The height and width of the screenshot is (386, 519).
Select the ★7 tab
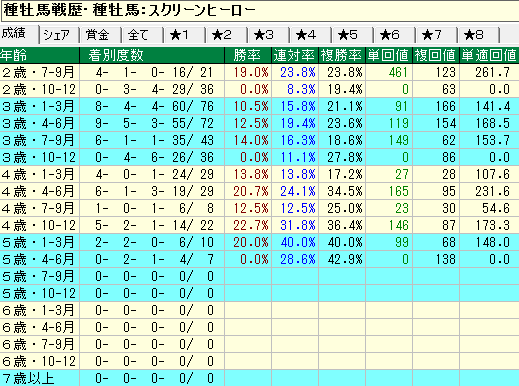pyautogui.click(x=436, y=35)
